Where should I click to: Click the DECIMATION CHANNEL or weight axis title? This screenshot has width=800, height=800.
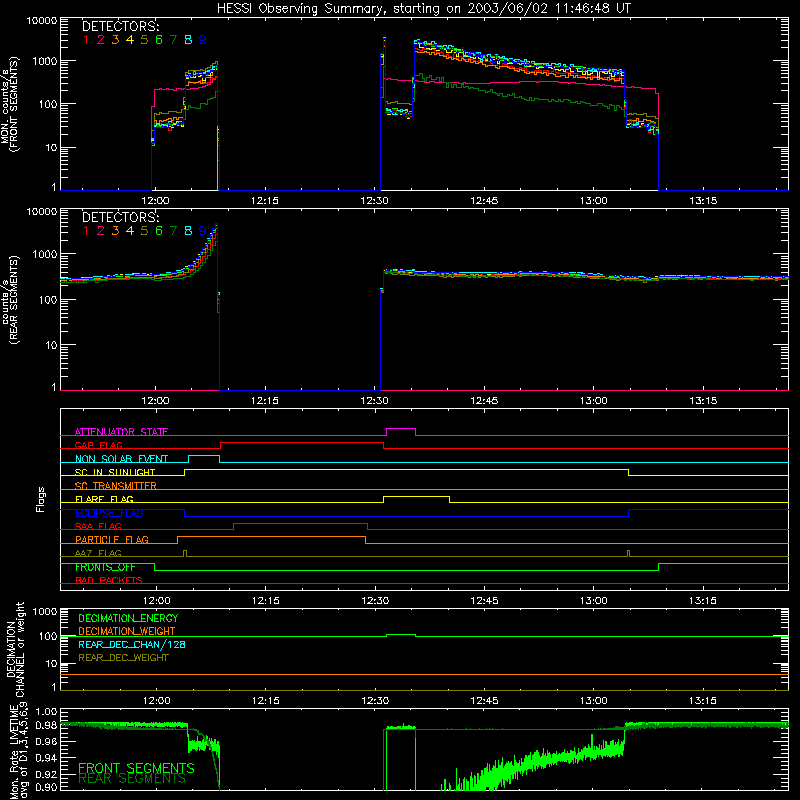tap(15, 649)
